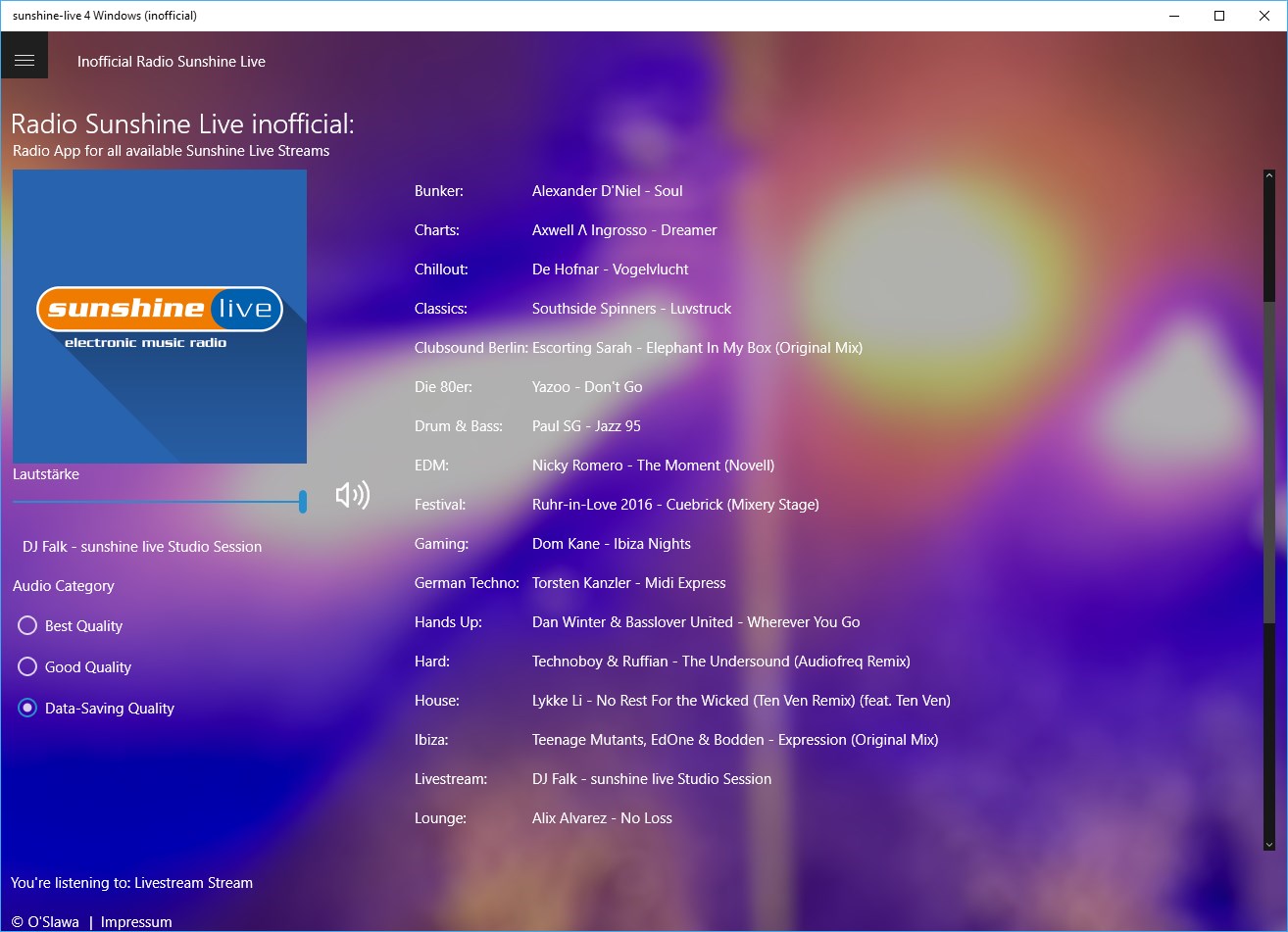Play the German Techno stream
The image size is (1288, 932).
point(467,583)
